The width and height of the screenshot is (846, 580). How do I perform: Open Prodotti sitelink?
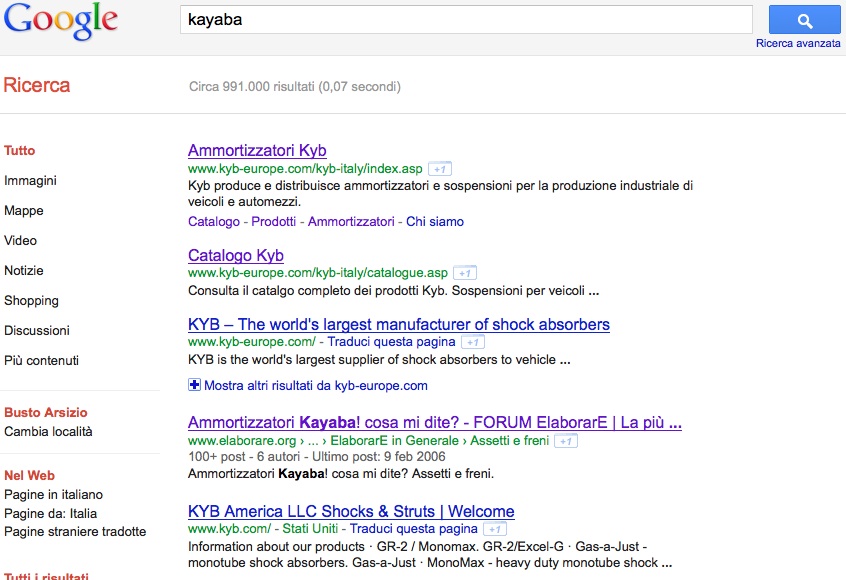pos(274,222)
